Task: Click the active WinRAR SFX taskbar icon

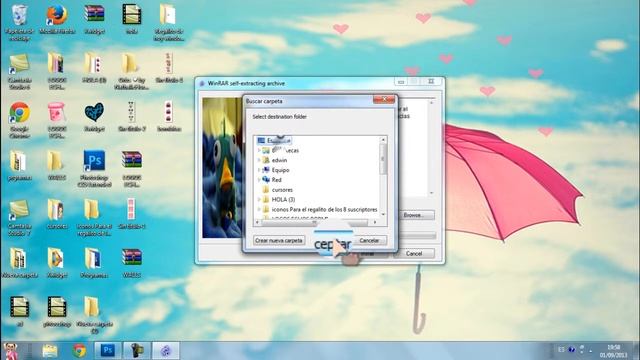Action: tap(165, 351)
